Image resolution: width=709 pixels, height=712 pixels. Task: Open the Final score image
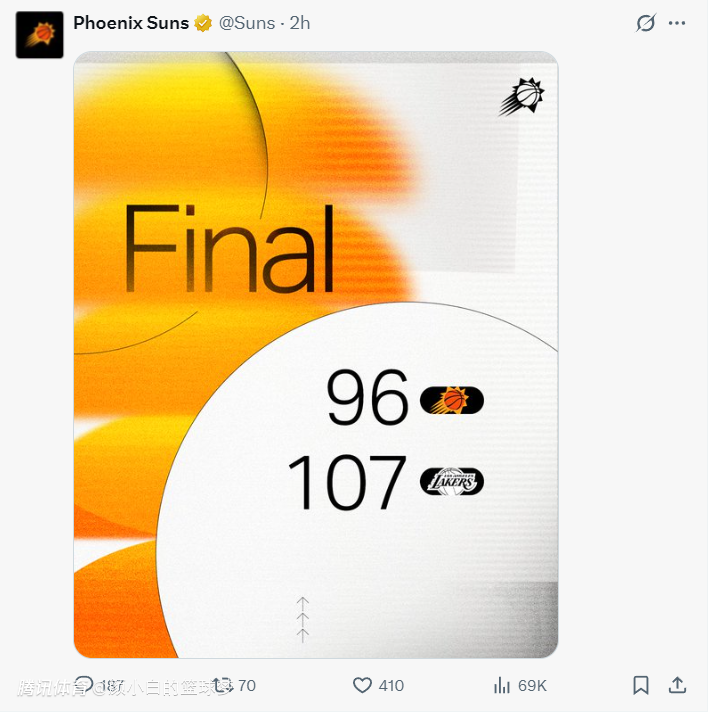[x=316, y=355]
